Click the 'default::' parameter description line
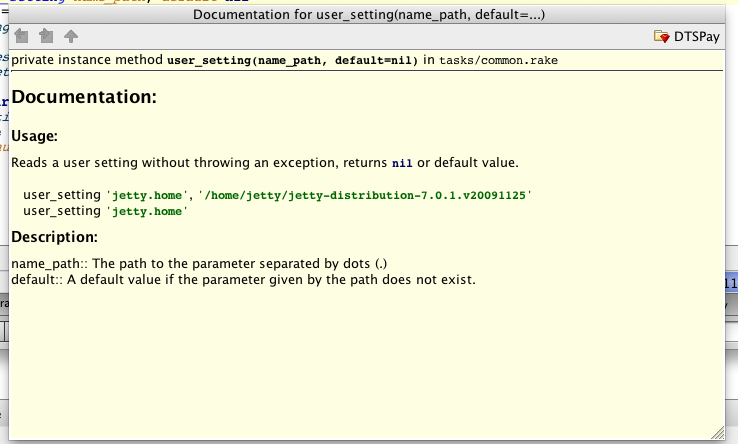738x444 pixels. click(x=243, y=280)
